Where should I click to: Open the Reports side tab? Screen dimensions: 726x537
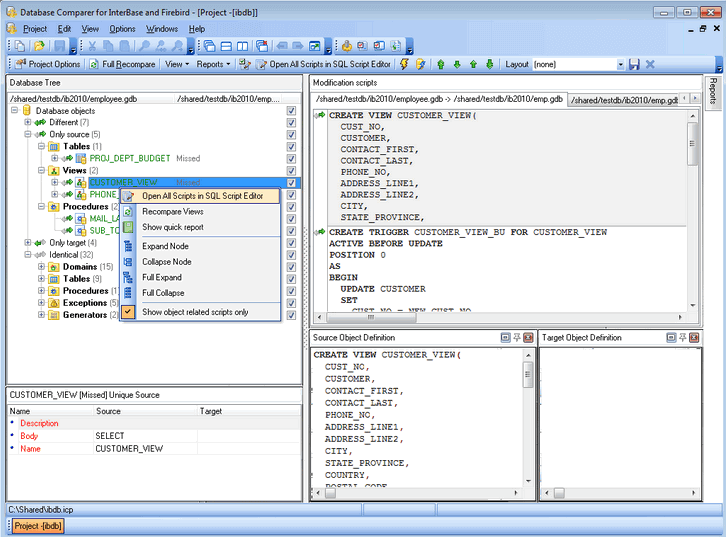pyautogui.click(x=713, y=92)
